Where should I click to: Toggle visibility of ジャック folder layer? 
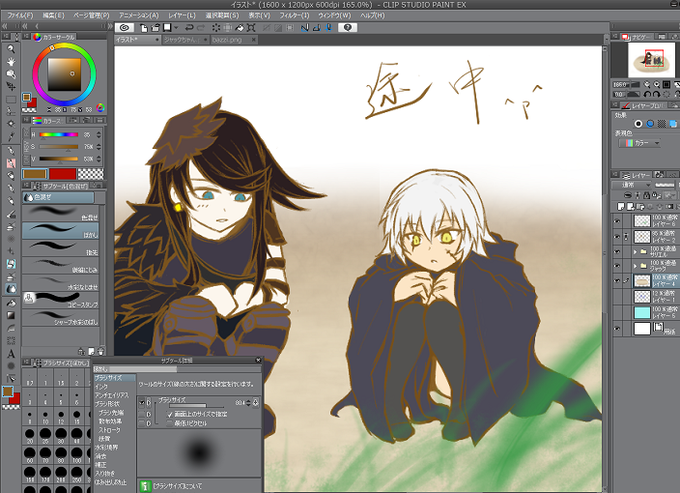[617, 266]
